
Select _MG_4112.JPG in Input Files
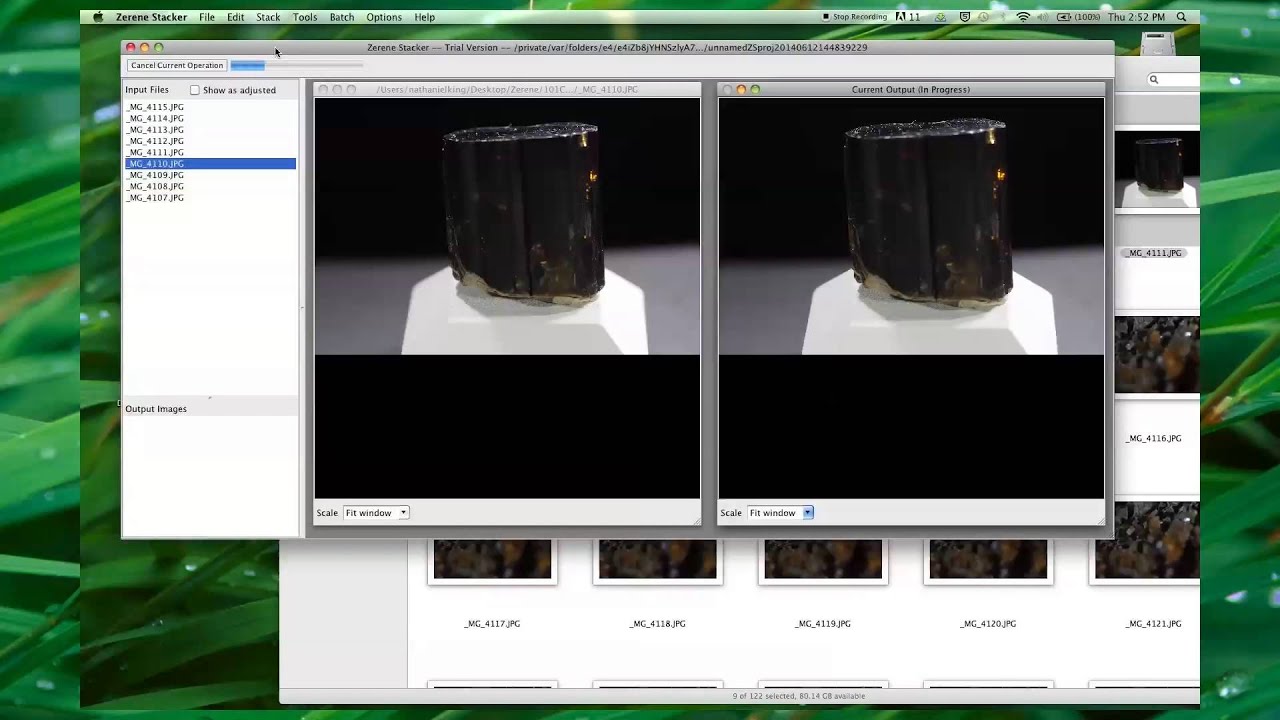tap(210, 141)
